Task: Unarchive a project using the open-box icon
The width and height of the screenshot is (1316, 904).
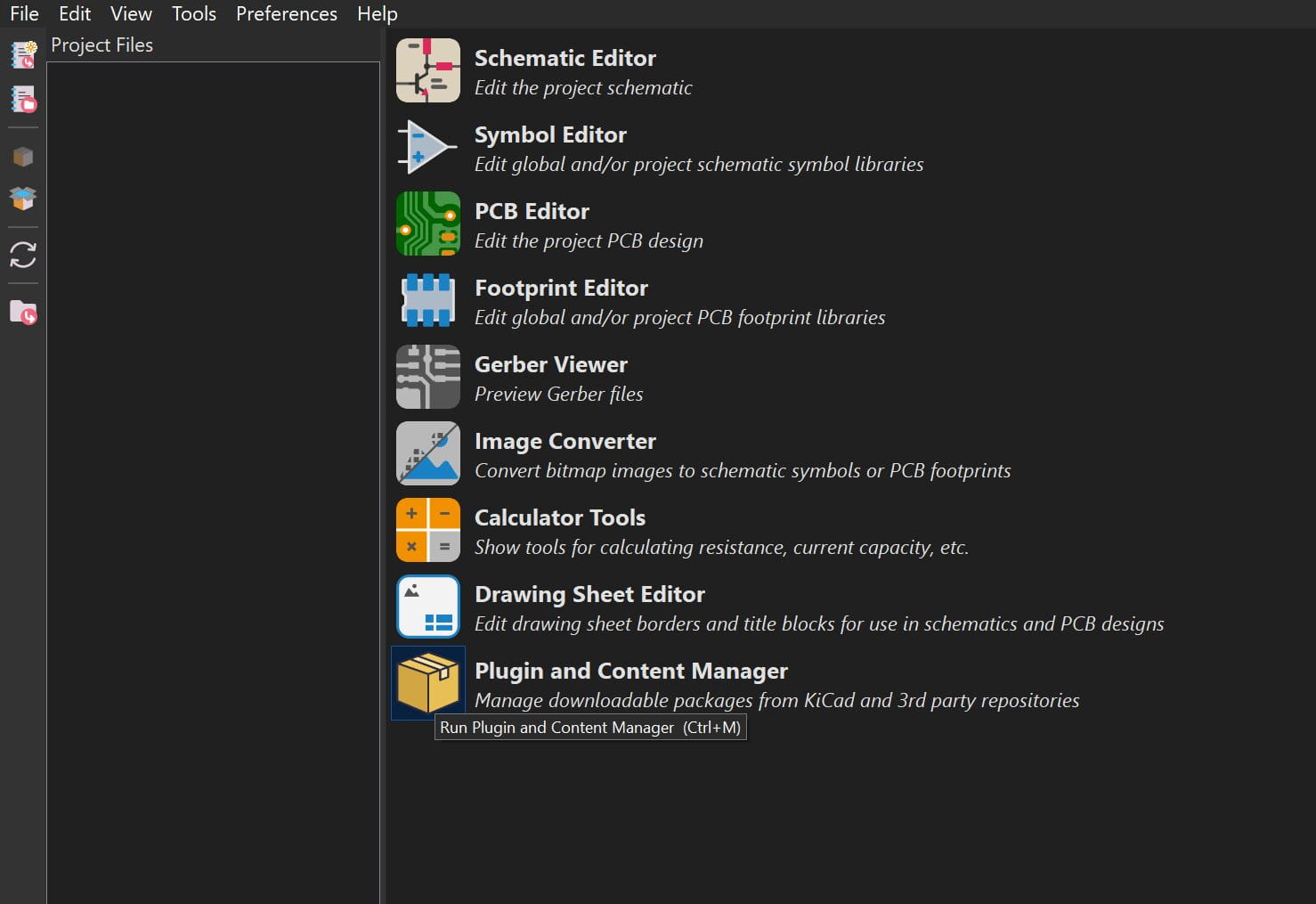Action: (23, 198)
